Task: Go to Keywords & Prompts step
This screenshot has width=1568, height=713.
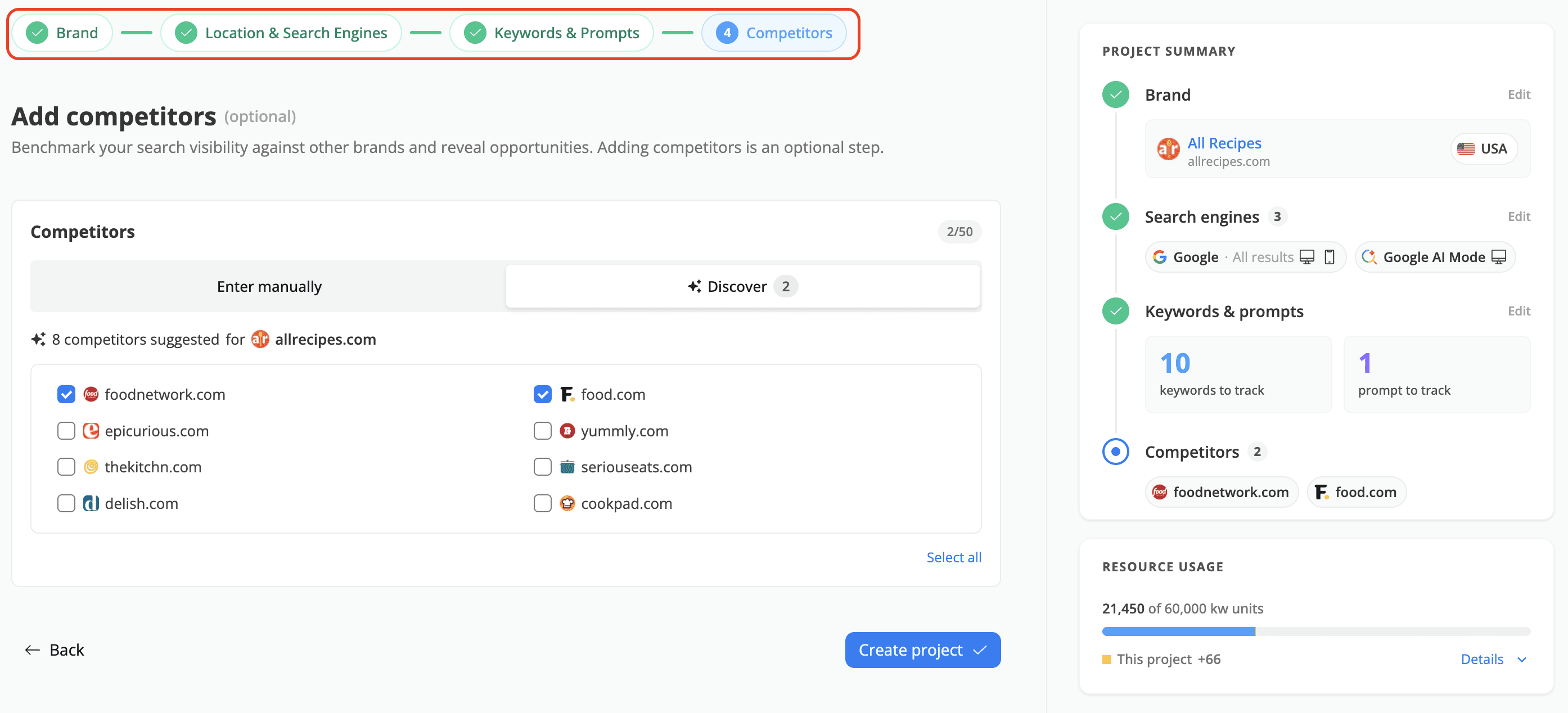Action: 552,33
